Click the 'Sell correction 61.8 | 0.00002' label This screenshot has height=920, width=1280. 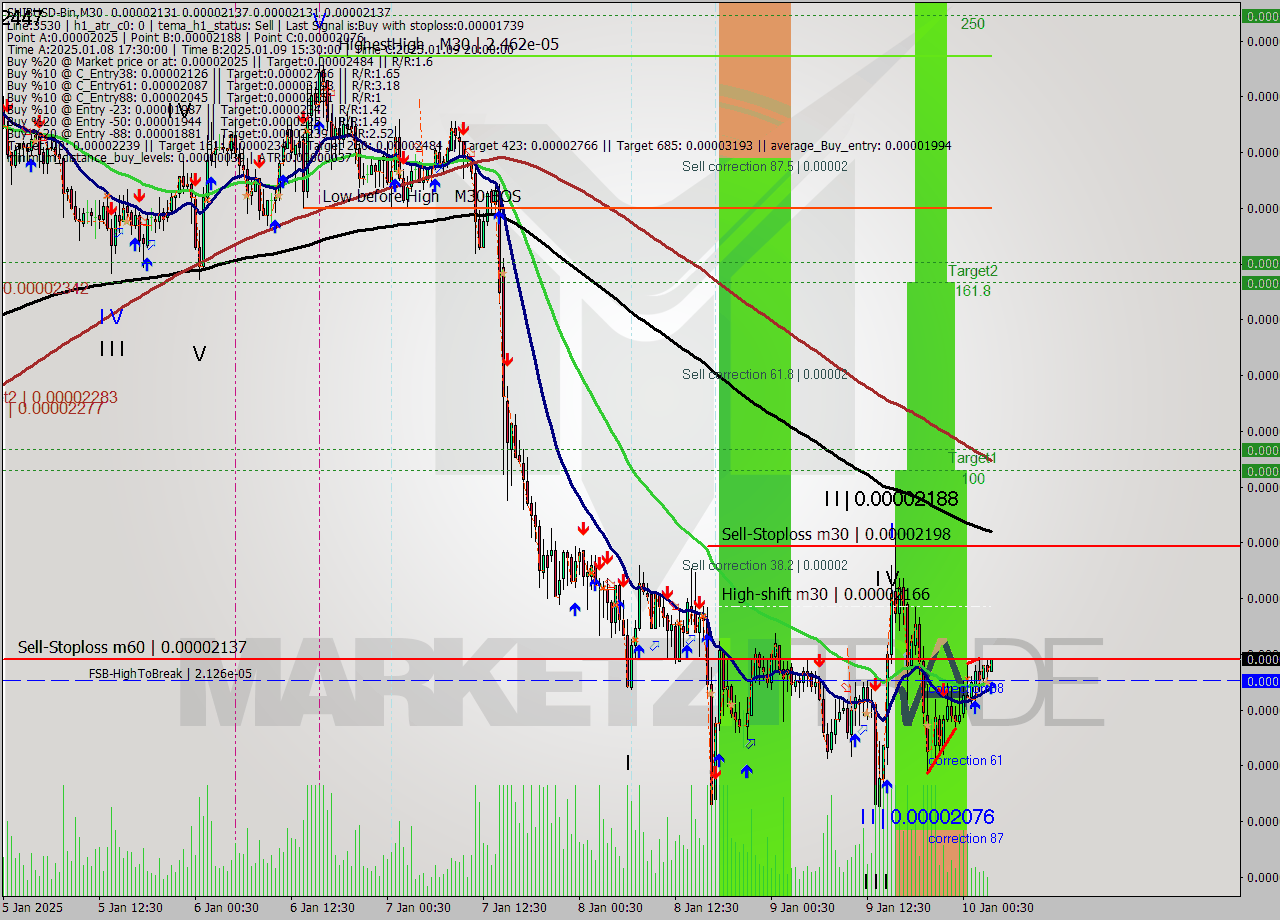pyautogui.click(x=765, y=374)
